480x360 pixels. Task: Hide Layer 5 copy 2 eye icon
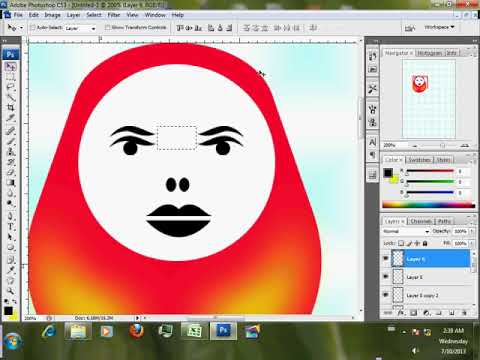click(x=386, y=295)
